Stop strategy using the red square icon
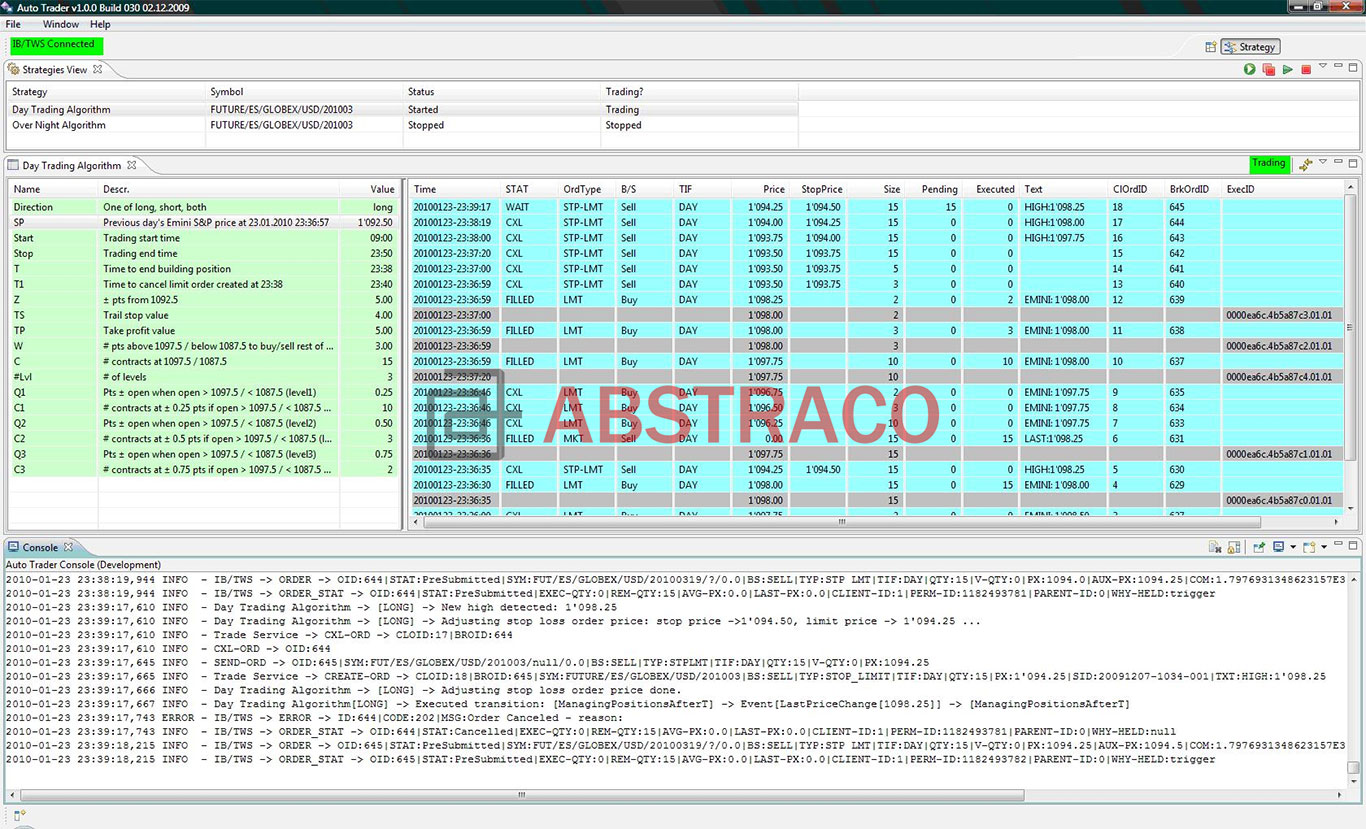1366x829 pixels. (1305, 70)
